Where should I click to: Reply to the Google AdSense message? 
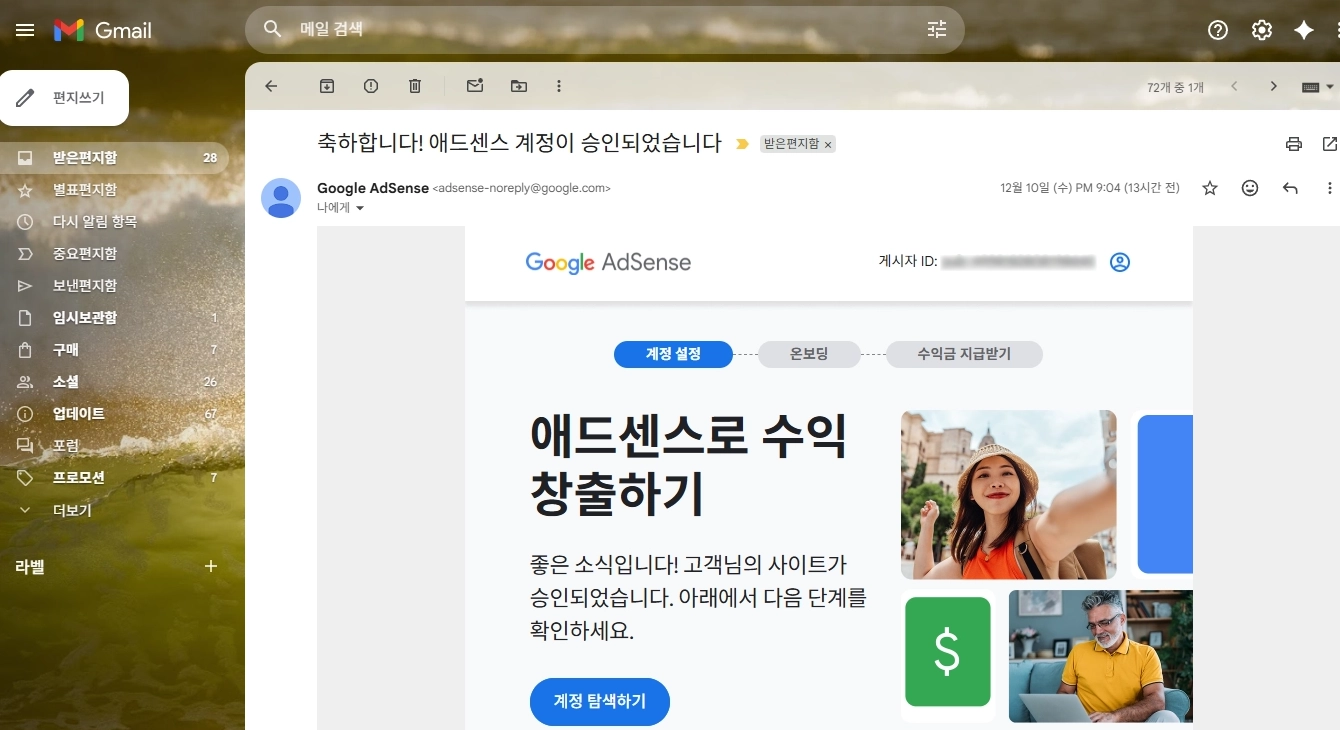[1290, 188]
